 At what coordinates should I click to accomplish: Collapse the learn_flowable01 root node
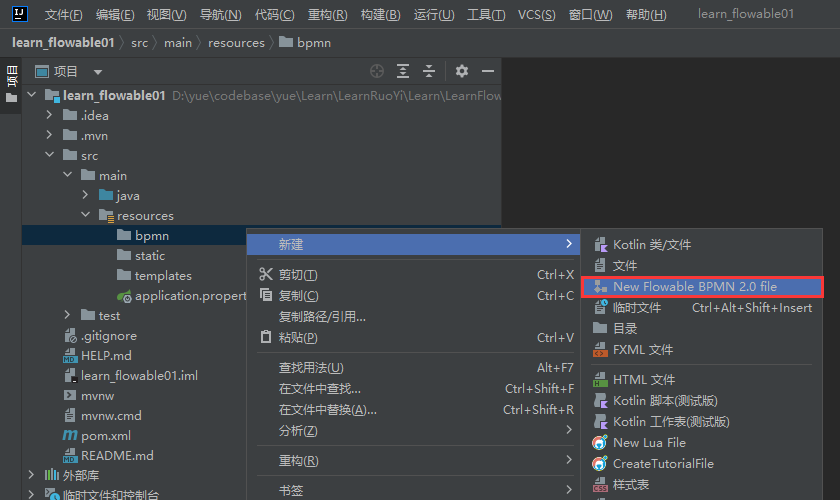[32, 95]
